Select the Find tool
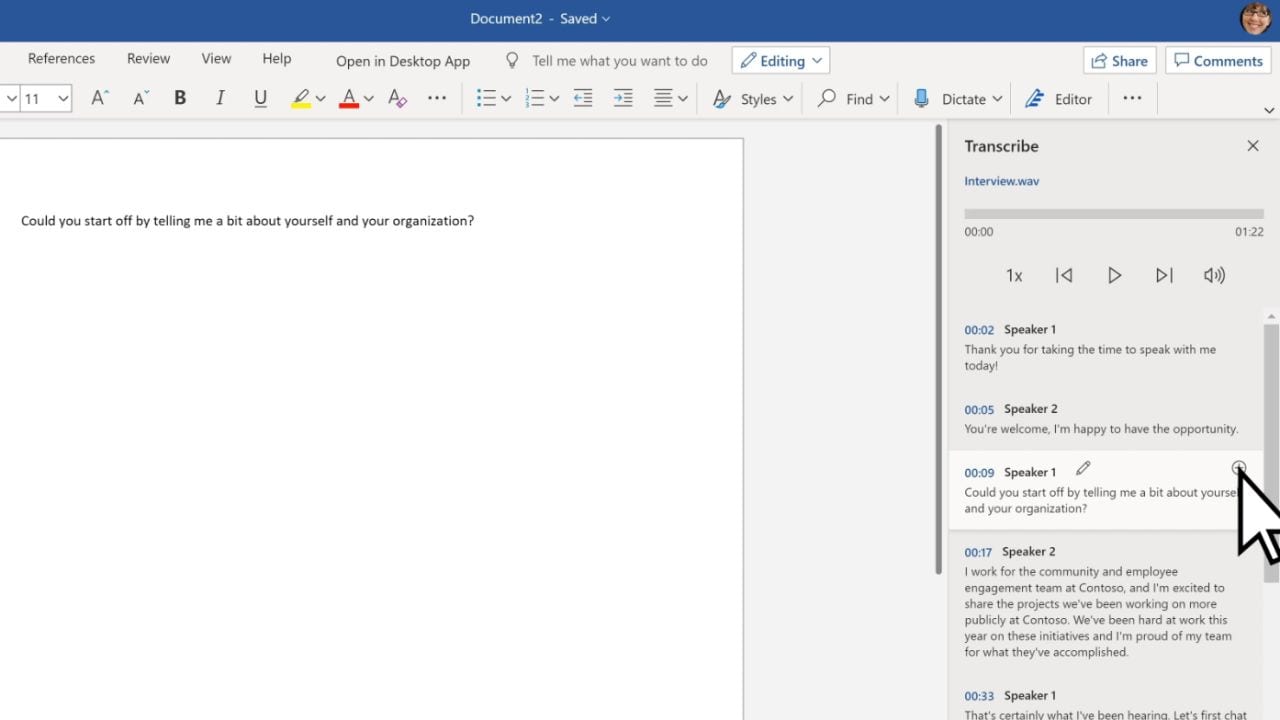Screen dimensions: 1280x720 point(851,98)
